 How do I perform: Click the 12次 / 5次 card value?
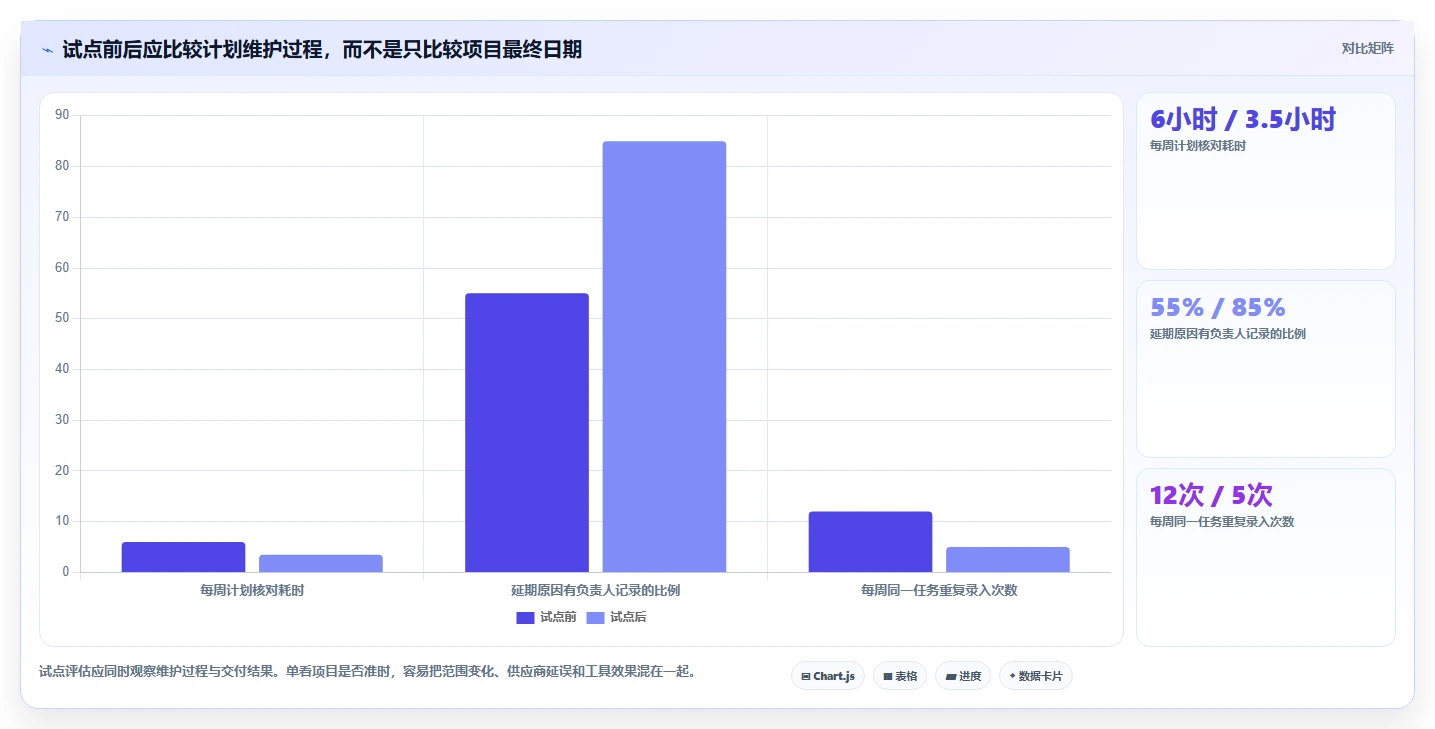pyautogui.click(x=1211, y=495)
